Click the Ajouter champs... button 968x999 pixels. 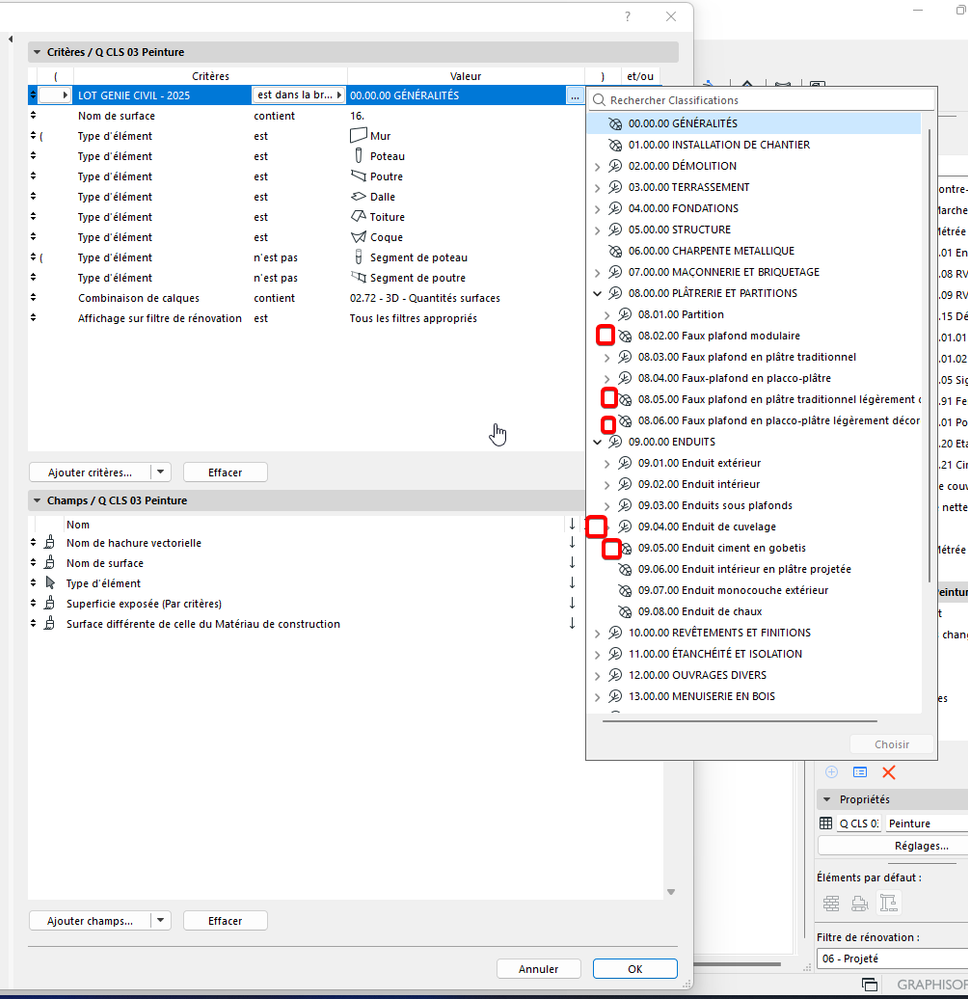[90, 921]
